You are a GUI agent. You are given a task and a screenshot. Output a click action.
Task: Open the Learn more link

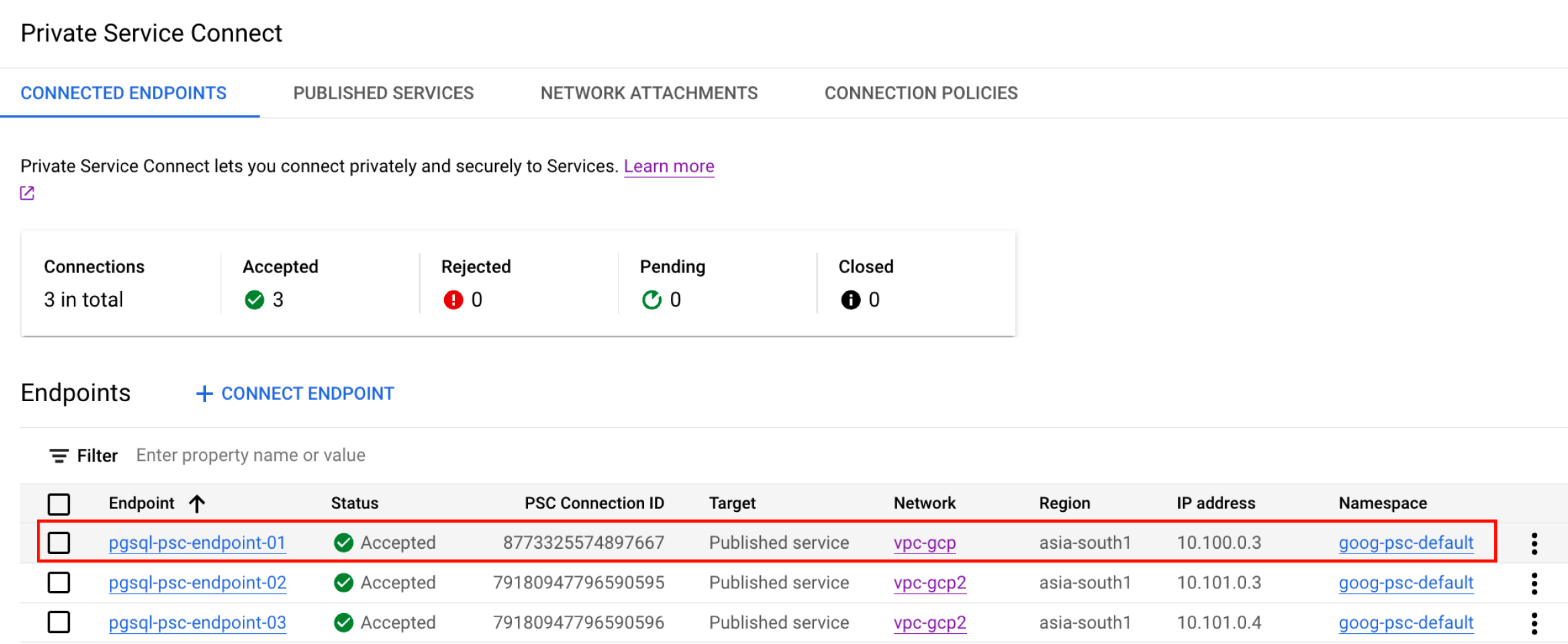(x=668, y=166)
